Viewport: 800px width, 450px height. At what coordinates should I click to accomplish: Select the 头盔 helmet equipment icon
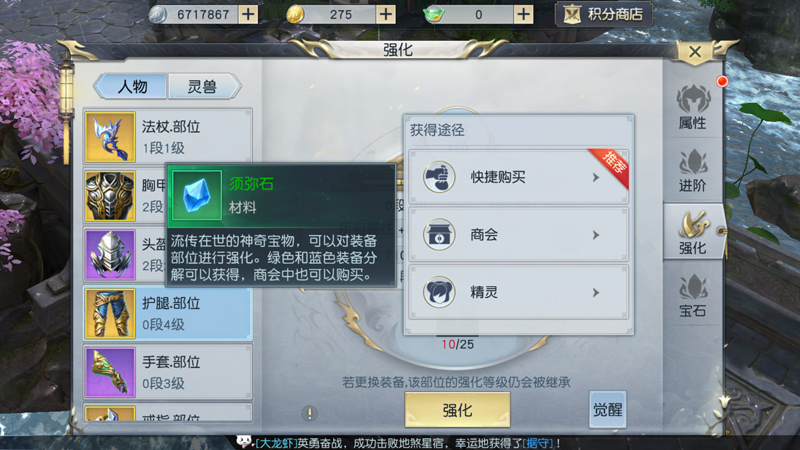pyautogui.click(x=110, y=255)
